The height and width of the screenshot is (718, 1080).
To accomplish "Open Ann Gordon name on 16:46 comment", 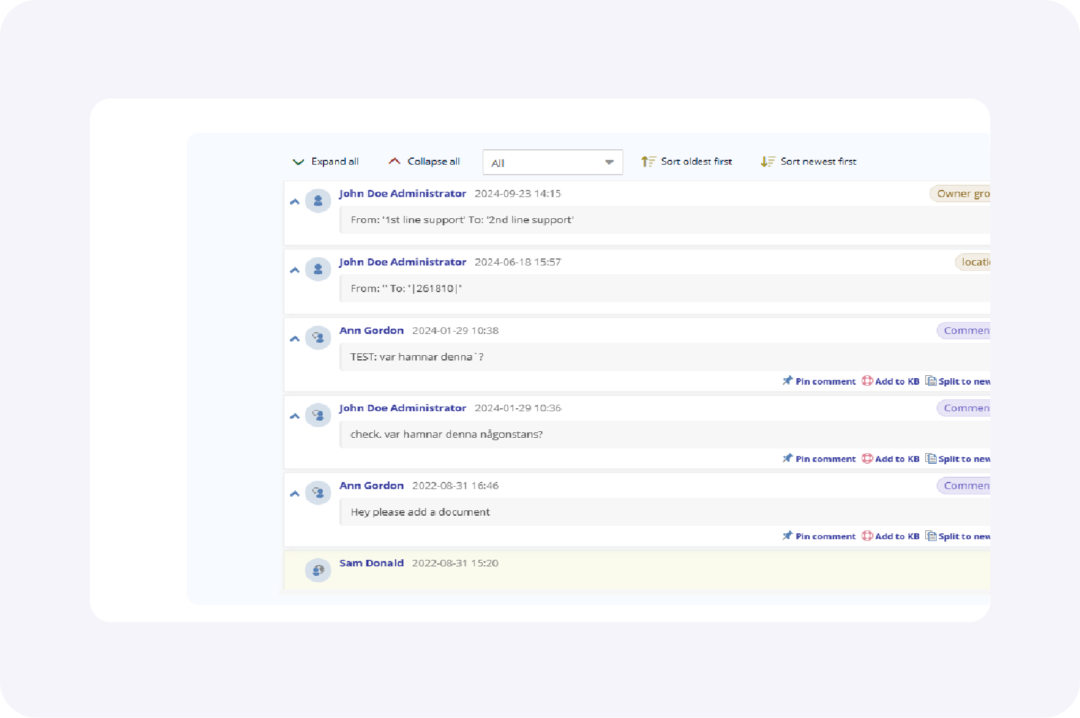I will point(371,485).
